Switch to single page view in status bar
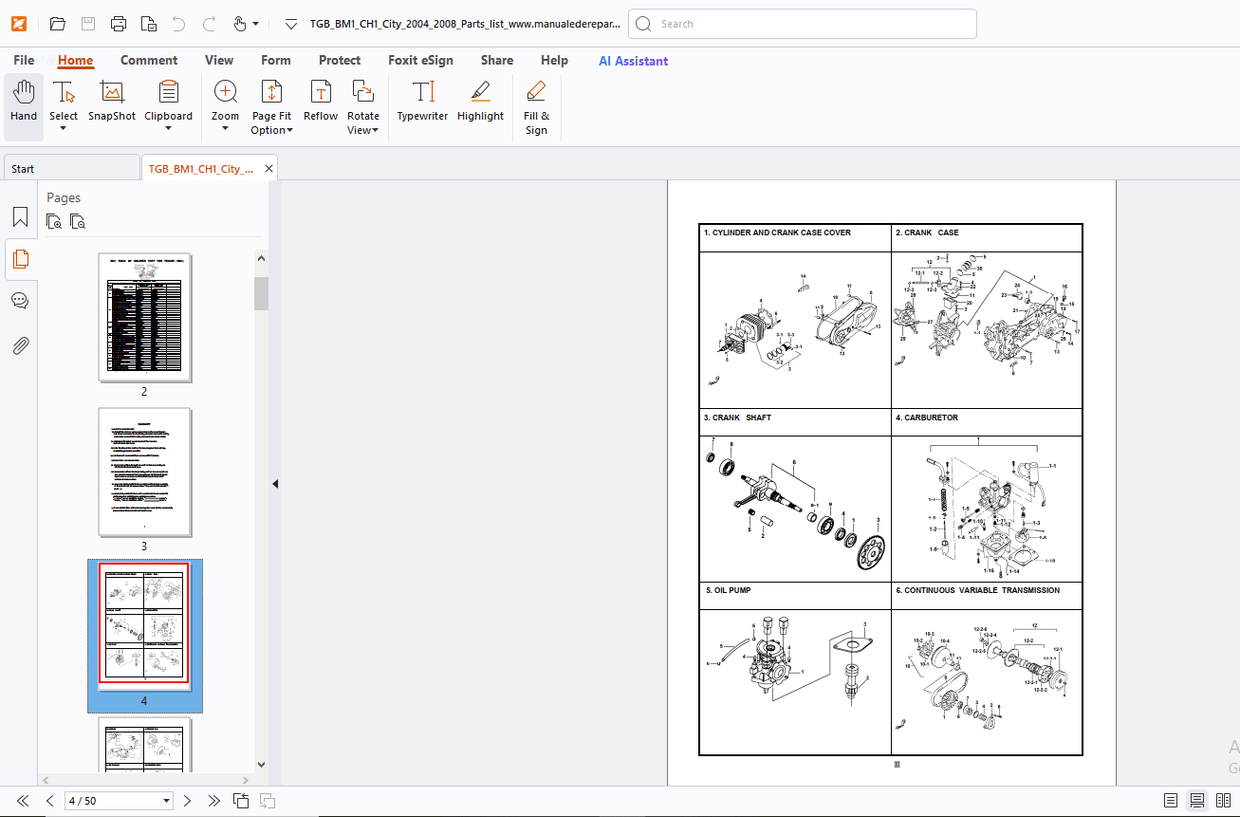 [x=1171, y=801]
